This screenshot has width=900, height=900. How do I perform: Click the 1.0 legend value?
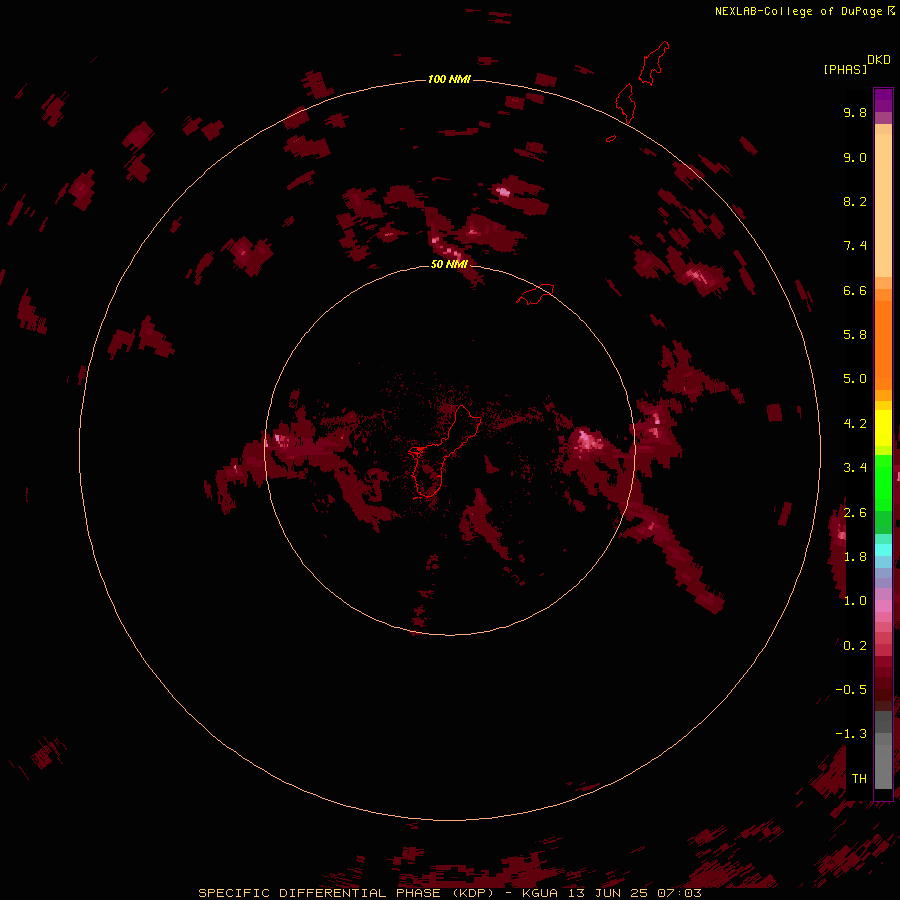click(x=855, y=601)
